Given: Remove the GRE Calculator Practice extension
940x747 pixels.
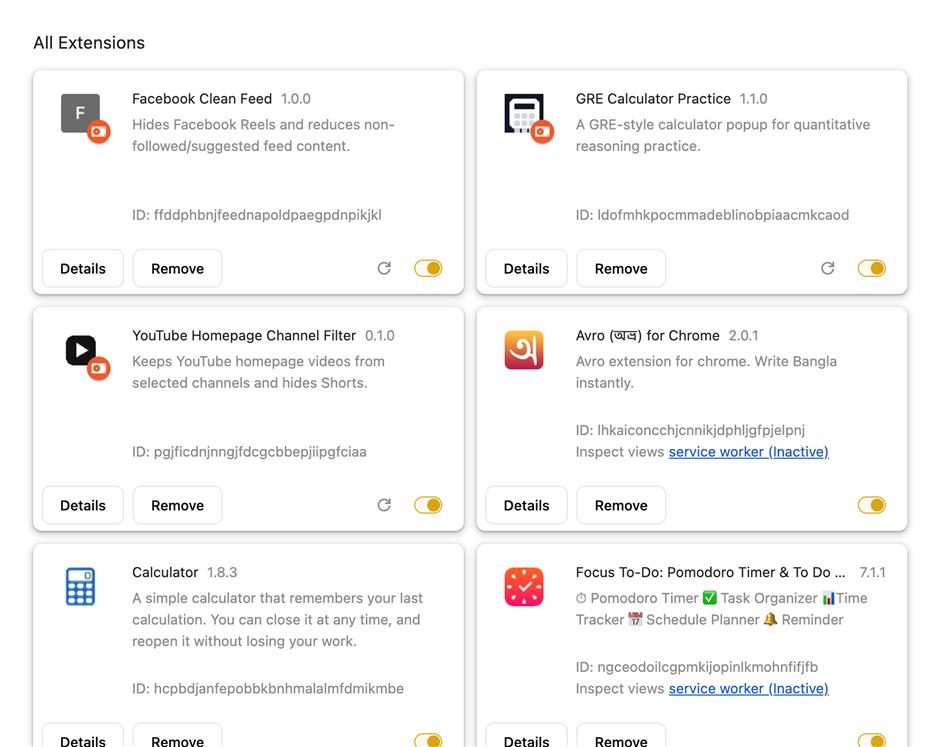Looking at the screenshot, I should 621,269.
